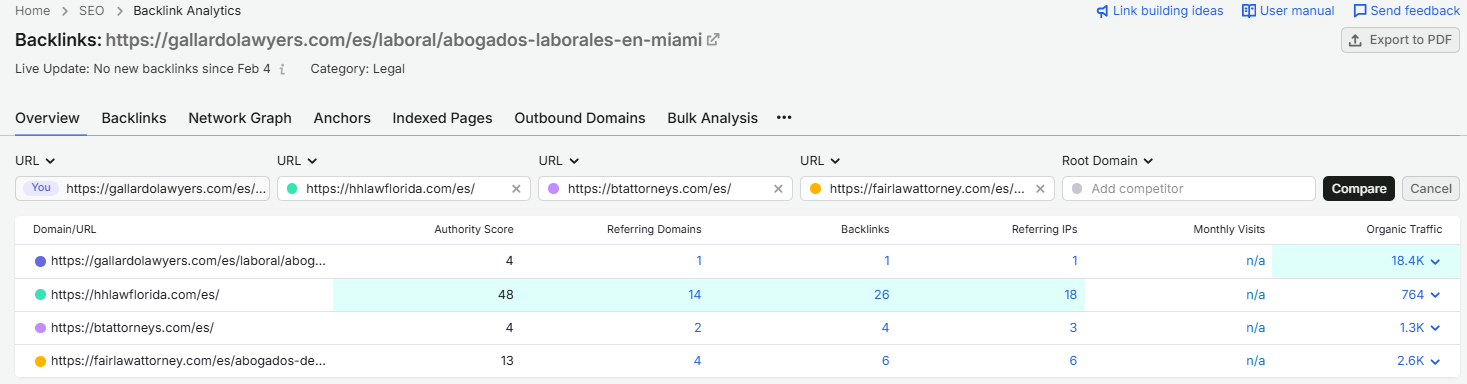Open the Bulk Analysis tab
1467x384 pixels.
coord(713,118)
